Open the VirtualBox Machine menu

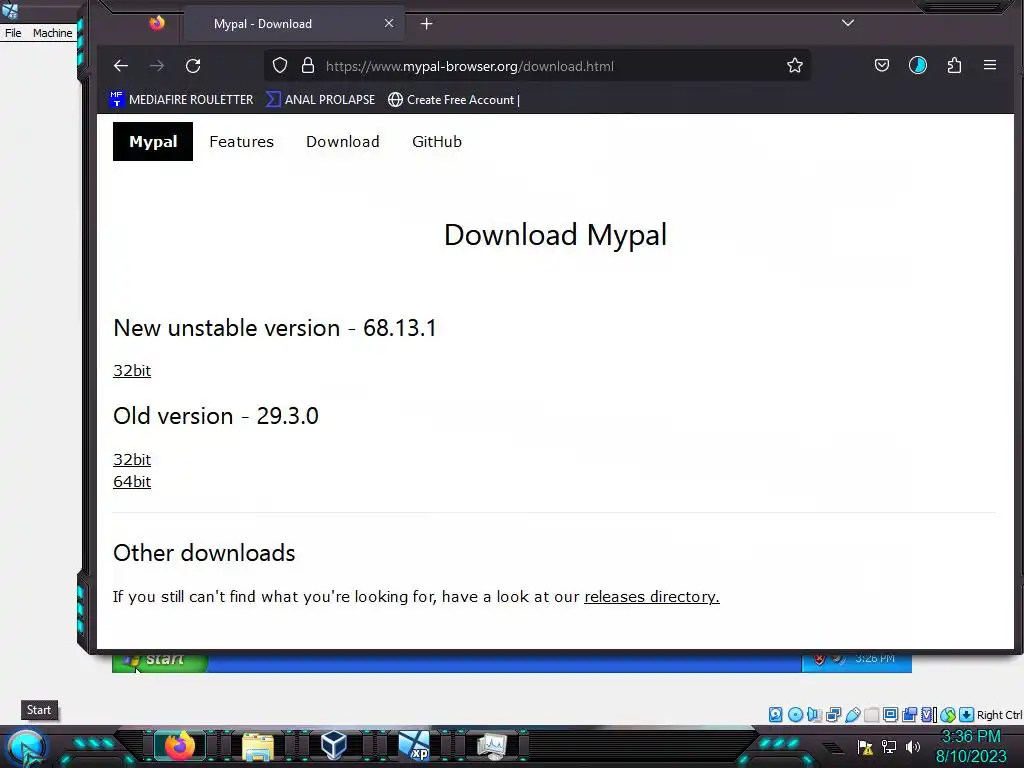pos(52,33)
